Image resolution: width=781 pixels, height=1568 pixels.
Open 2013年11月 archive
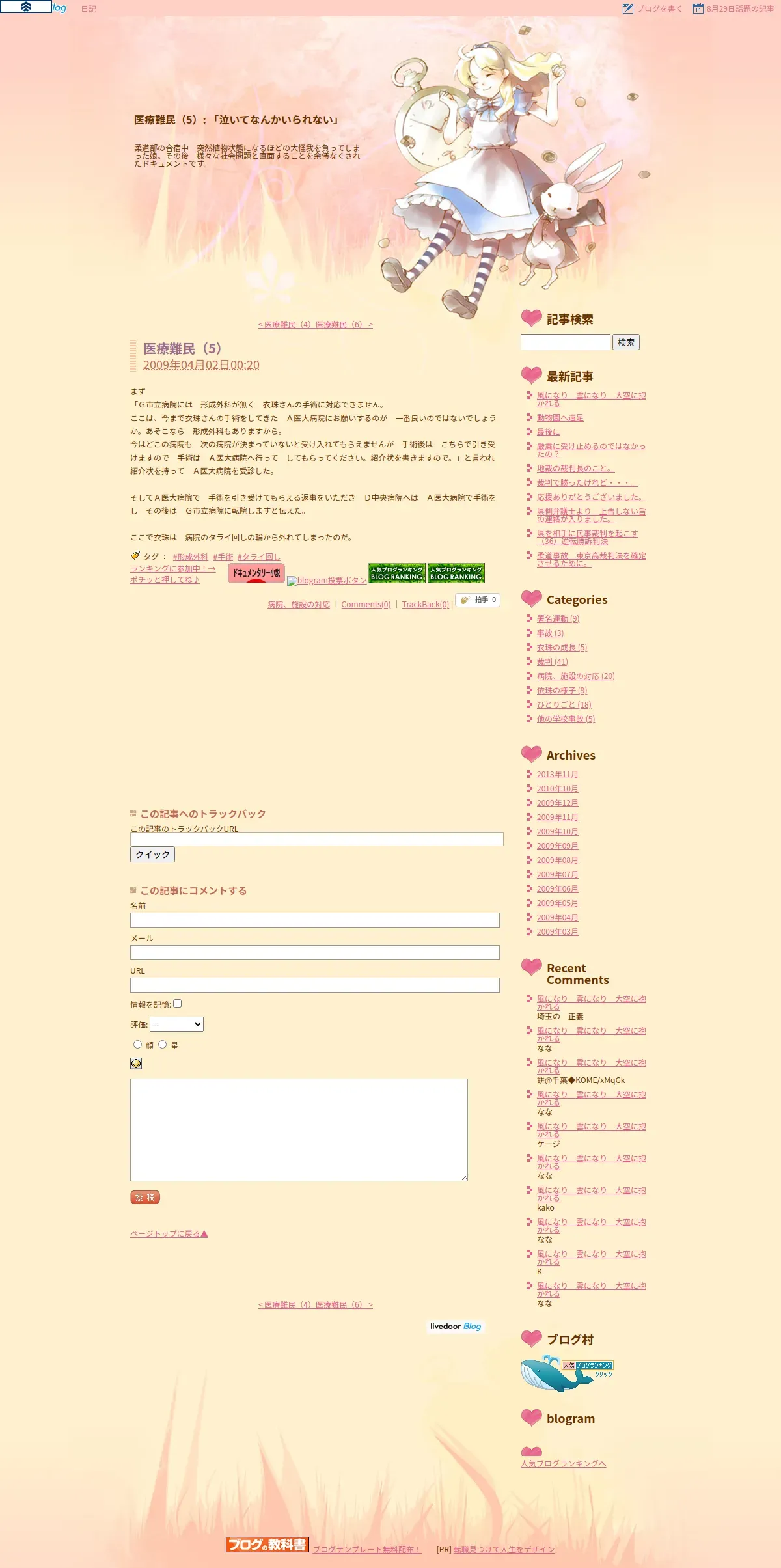[x=558, y=775]
